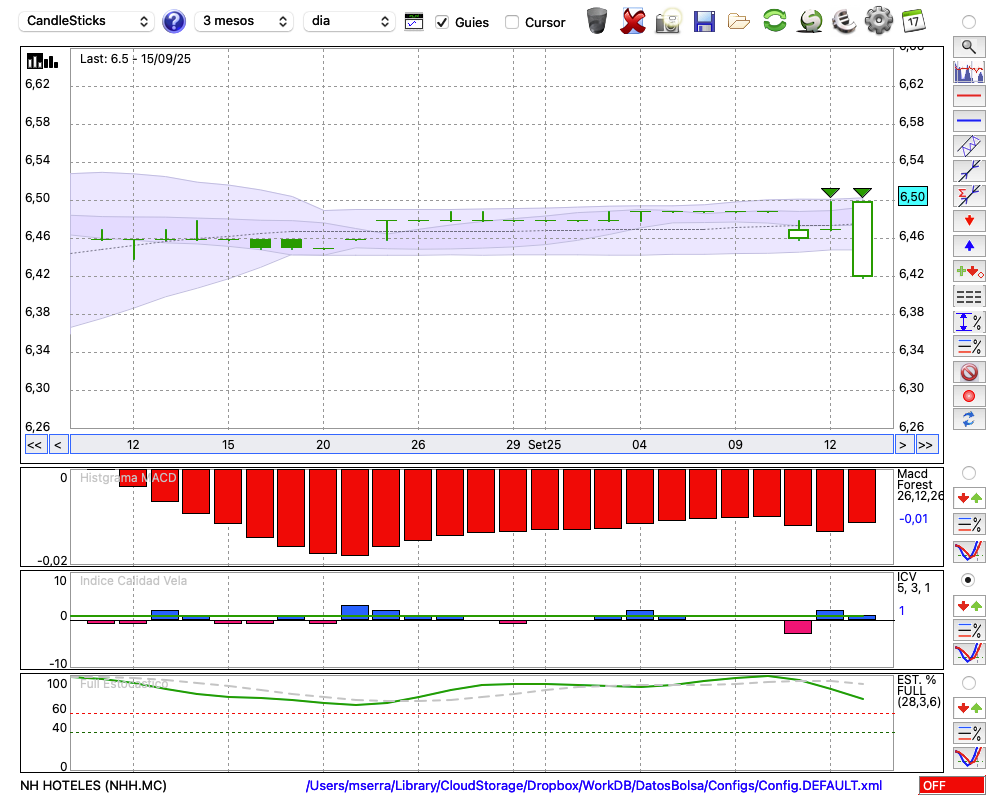The width and height of the screenshot is (1000, 800).
Task: Click the blue floppy disk save icon
Action: tap(704, 21)
